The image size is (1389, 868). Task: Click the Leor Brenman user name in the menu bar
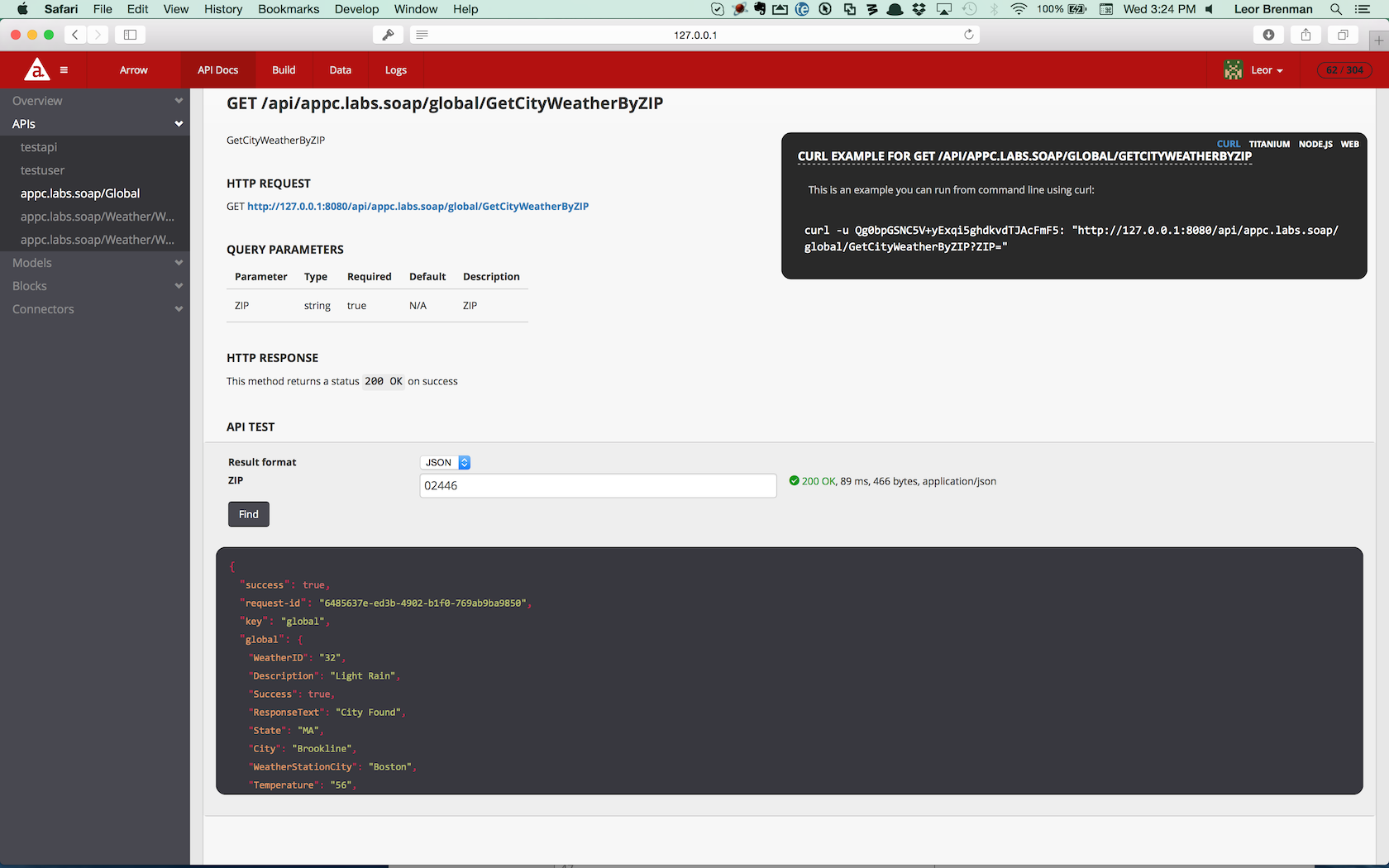pos(1273,9)
